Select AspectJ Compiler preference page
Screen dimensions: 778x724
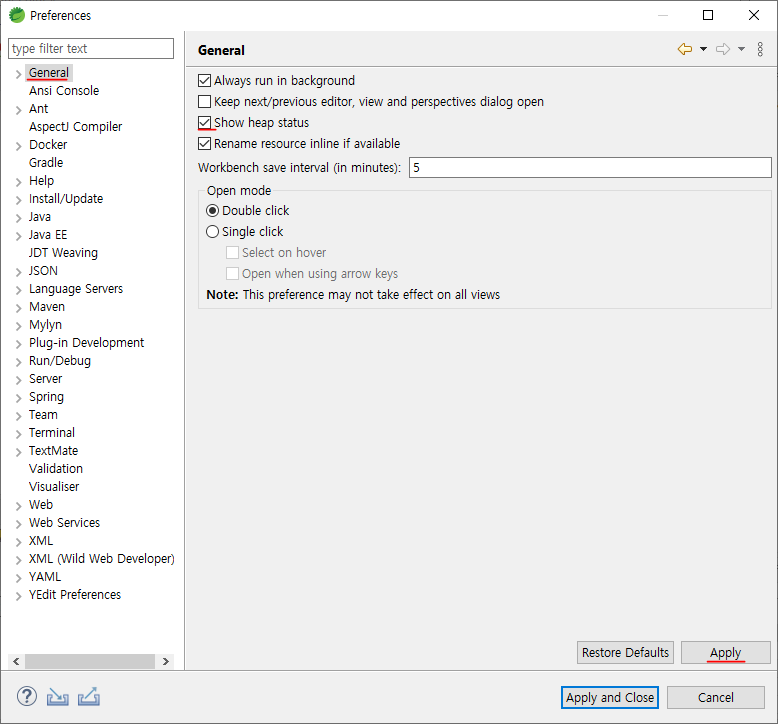[x=75, y=127]
